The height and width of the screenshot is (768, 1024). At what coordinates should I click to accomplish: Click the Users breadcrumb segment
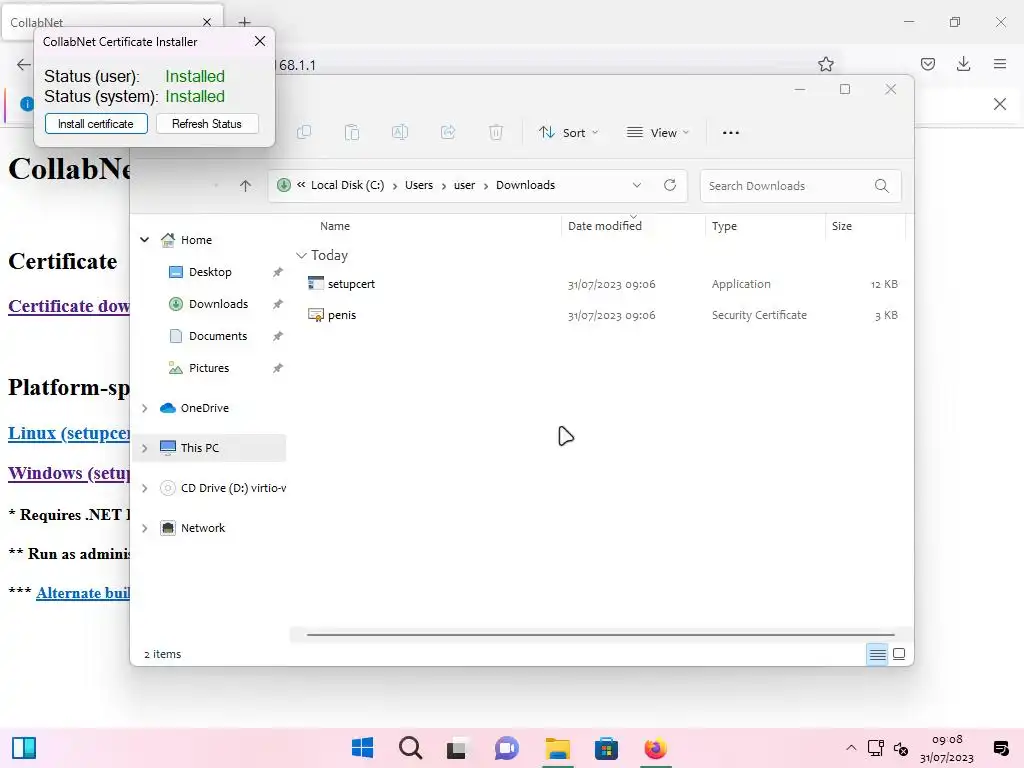[419, 185]
